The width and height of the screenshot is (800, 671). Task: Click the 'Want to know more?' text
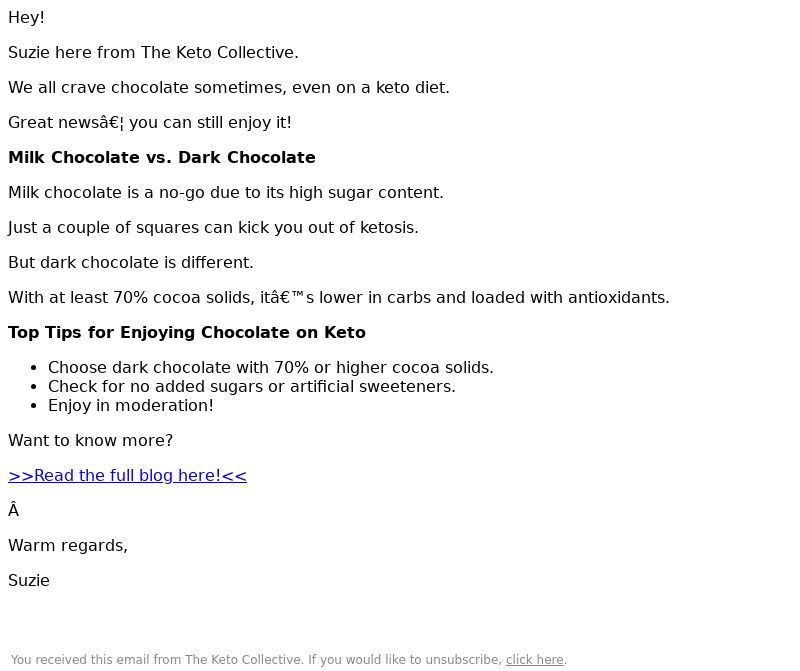tap(91, 441)
